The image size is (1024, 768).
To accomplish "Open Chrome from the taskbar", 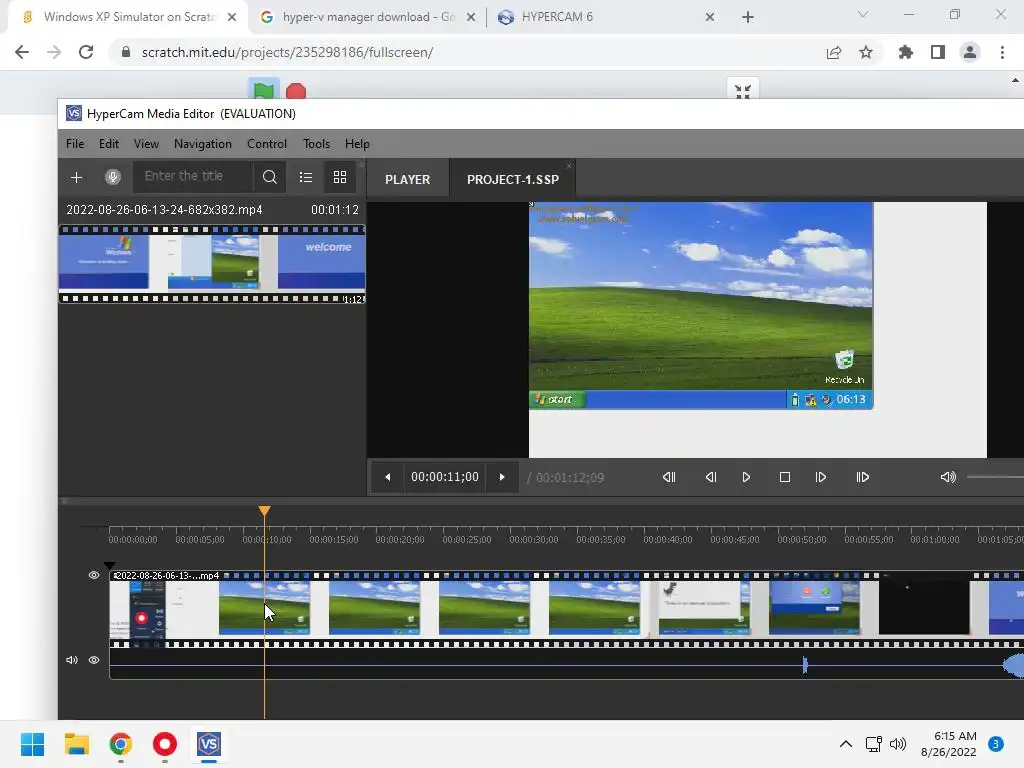I will (121, 744).
